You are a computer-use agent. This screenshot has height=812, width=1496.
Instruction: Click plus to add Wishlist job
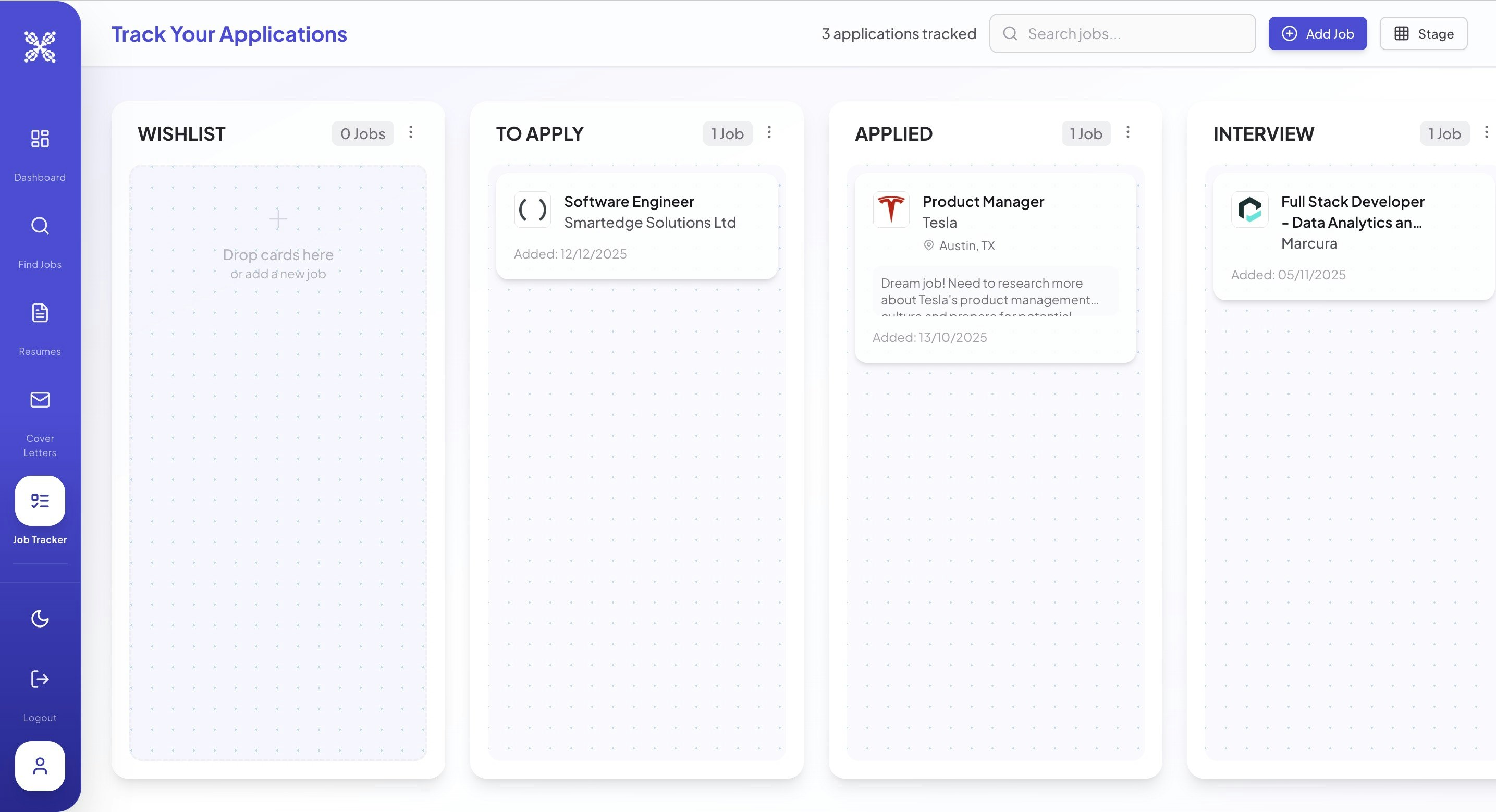(x=278, y=219)
